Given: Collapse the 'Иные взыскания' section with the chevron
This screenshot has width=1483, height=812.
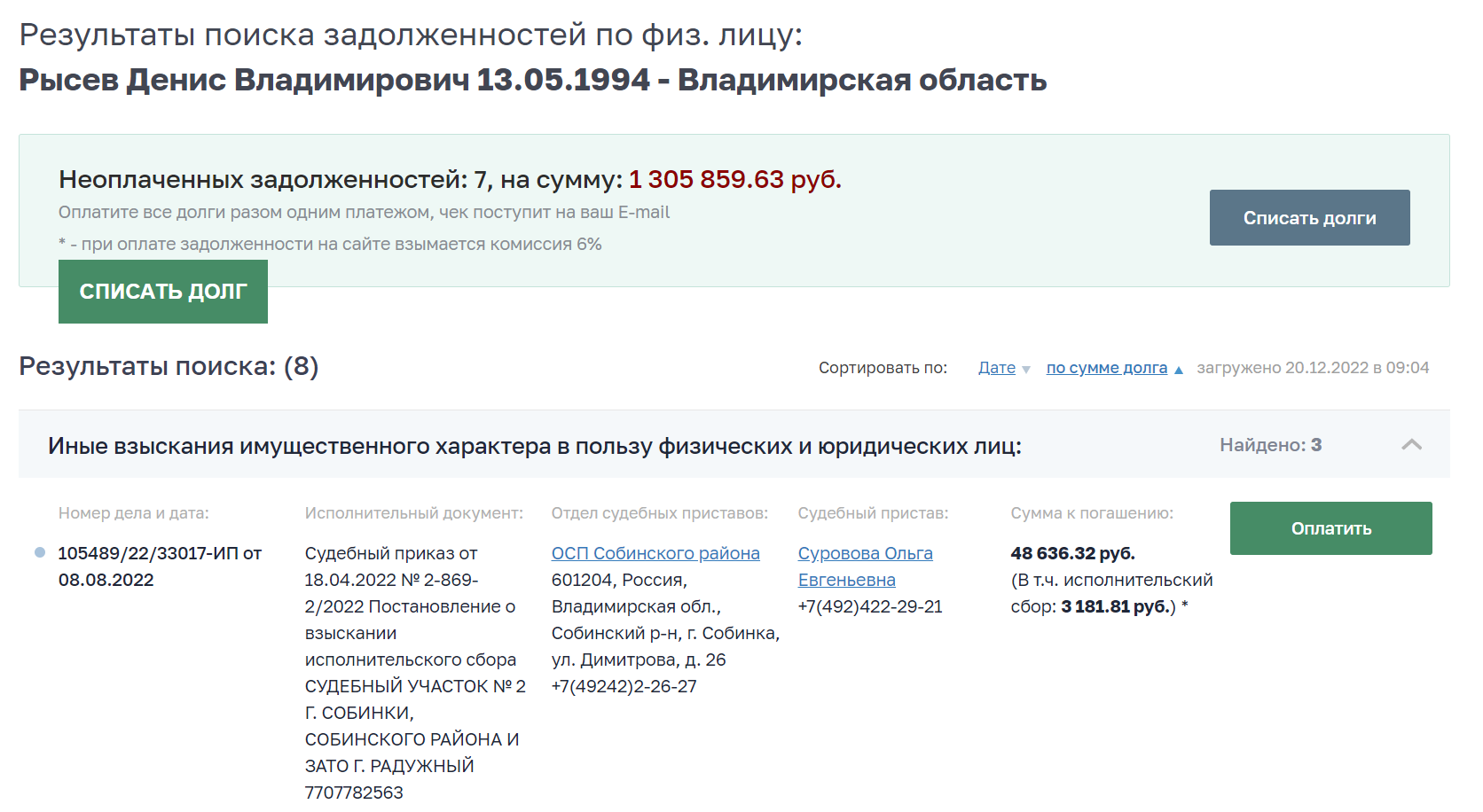Looking at the screenshot, I should point(1411,445).
